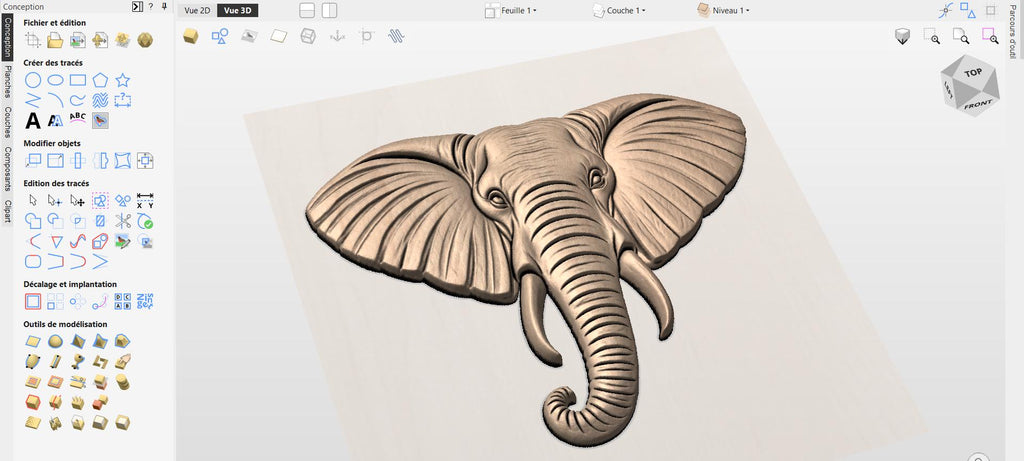The height and width of the screenshot is (461, 1024).
Task: Toggle the wavy toolpath display icon
Action: tap(396, 36)
